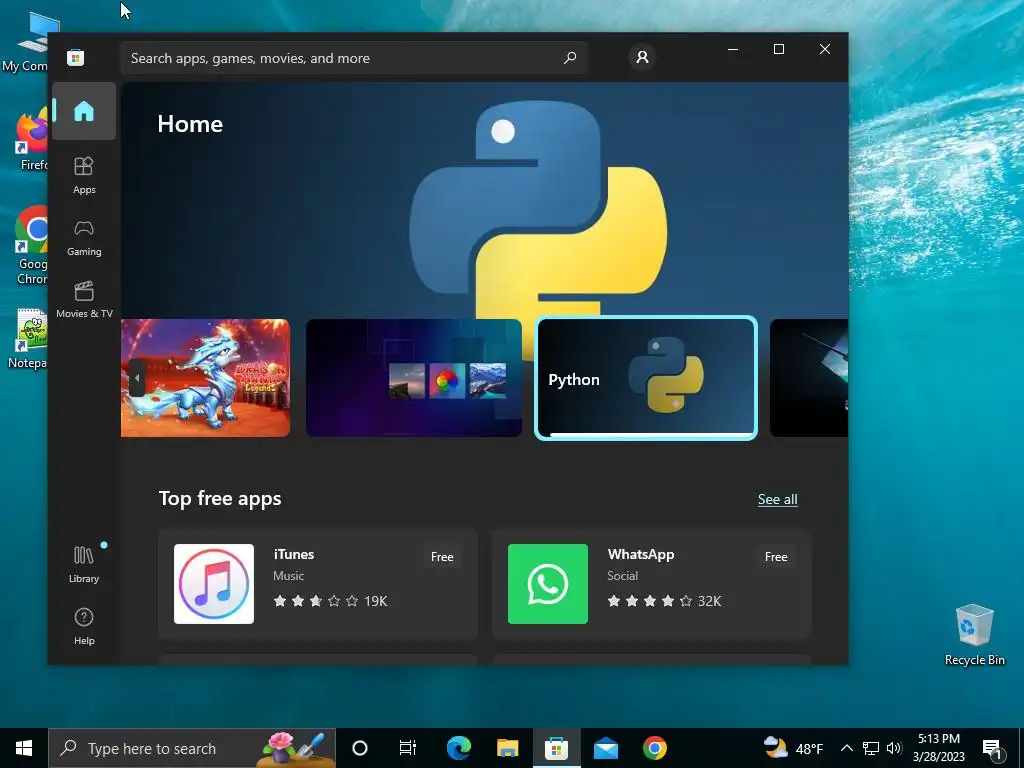Viewport: 1024px width, 768px height.
Task: Open the iTunes app icon
Action: (x=214, y=584)
